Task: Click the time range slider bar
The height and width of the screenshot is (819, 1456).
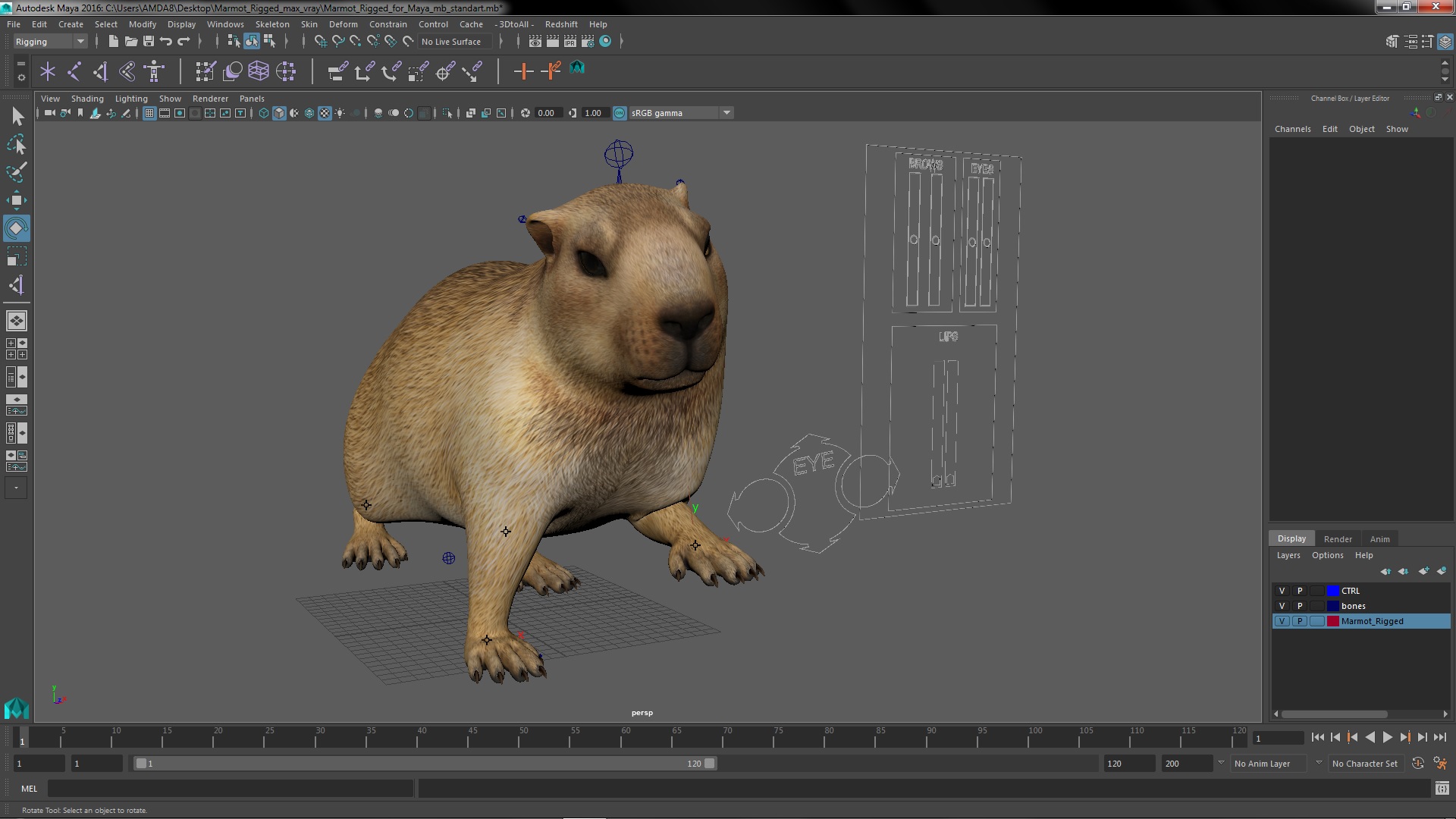Action: click(425, 764)
